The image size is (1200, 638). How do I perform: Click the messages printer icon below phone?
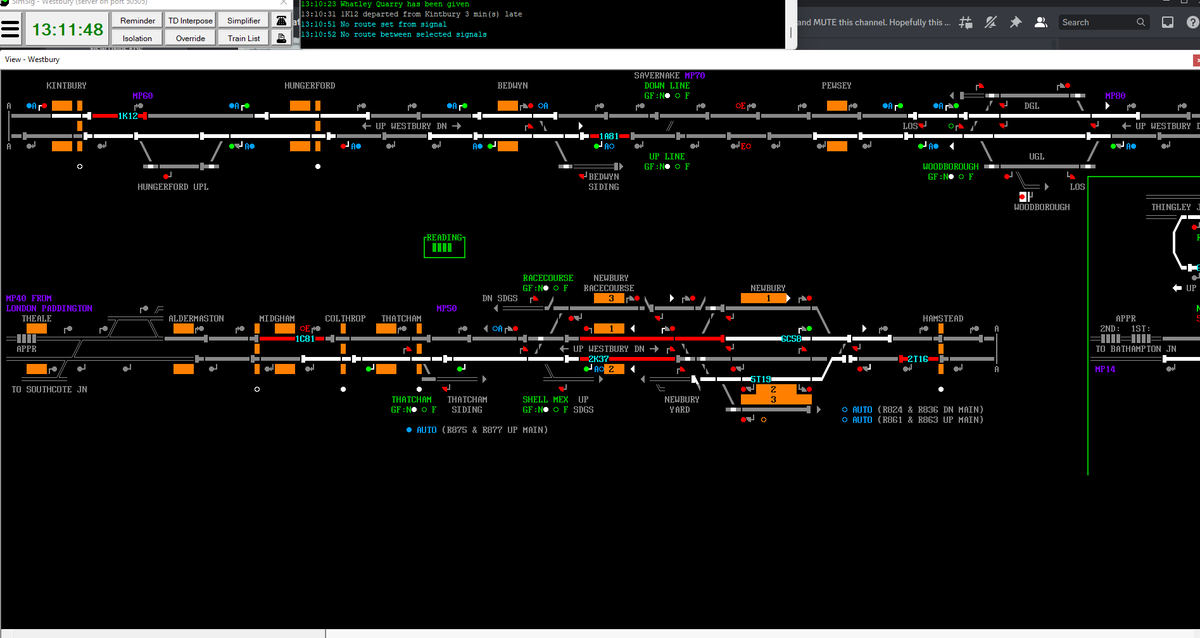pyautogui.click(x=282, y=38)
